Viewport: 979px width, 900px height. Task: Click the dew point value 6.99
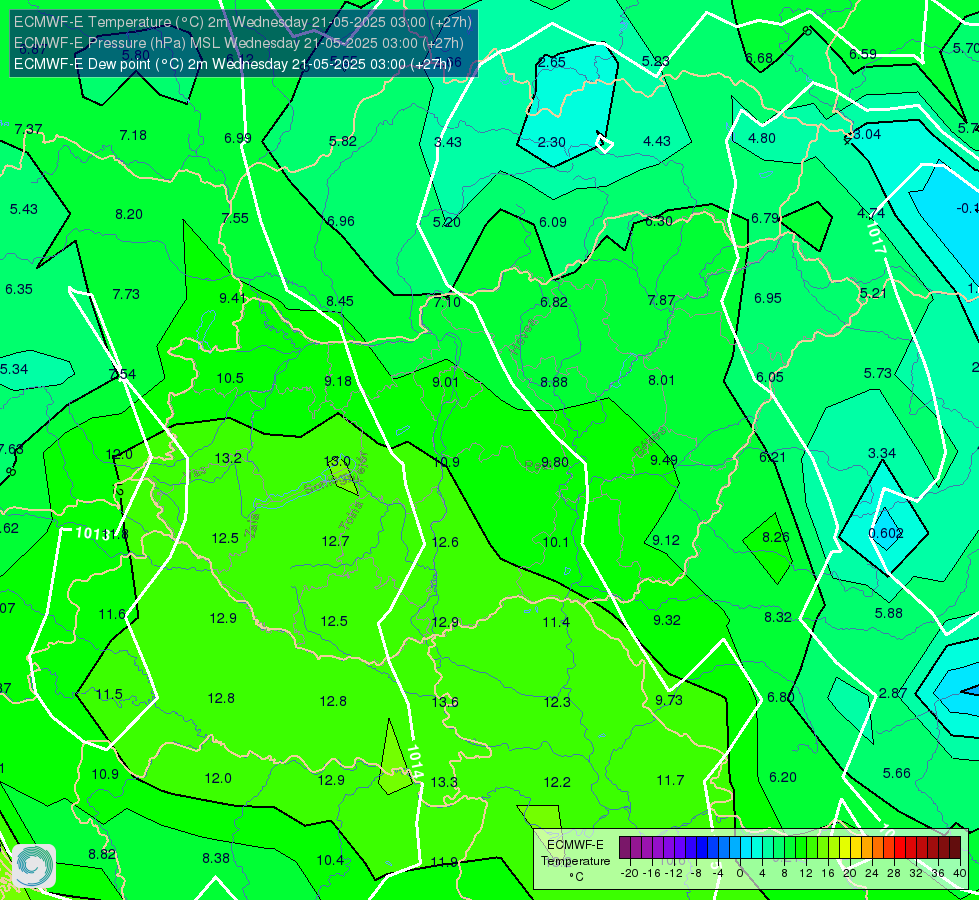pyautogui.click(x=238, y=137)
